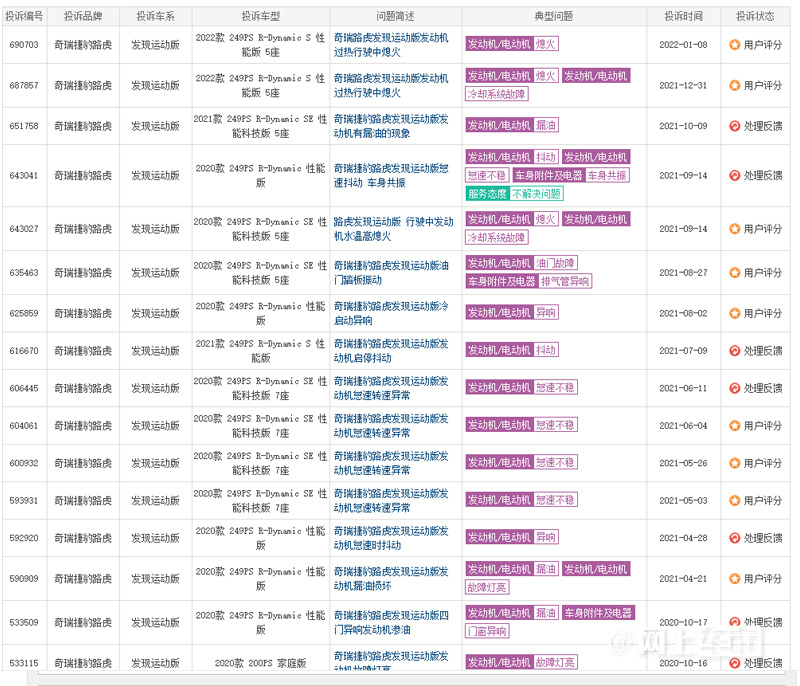Select the 漏油 tag for complaint 651758
Image resolution: width=800 pixels, height=686 pixels.
point(545,125)
